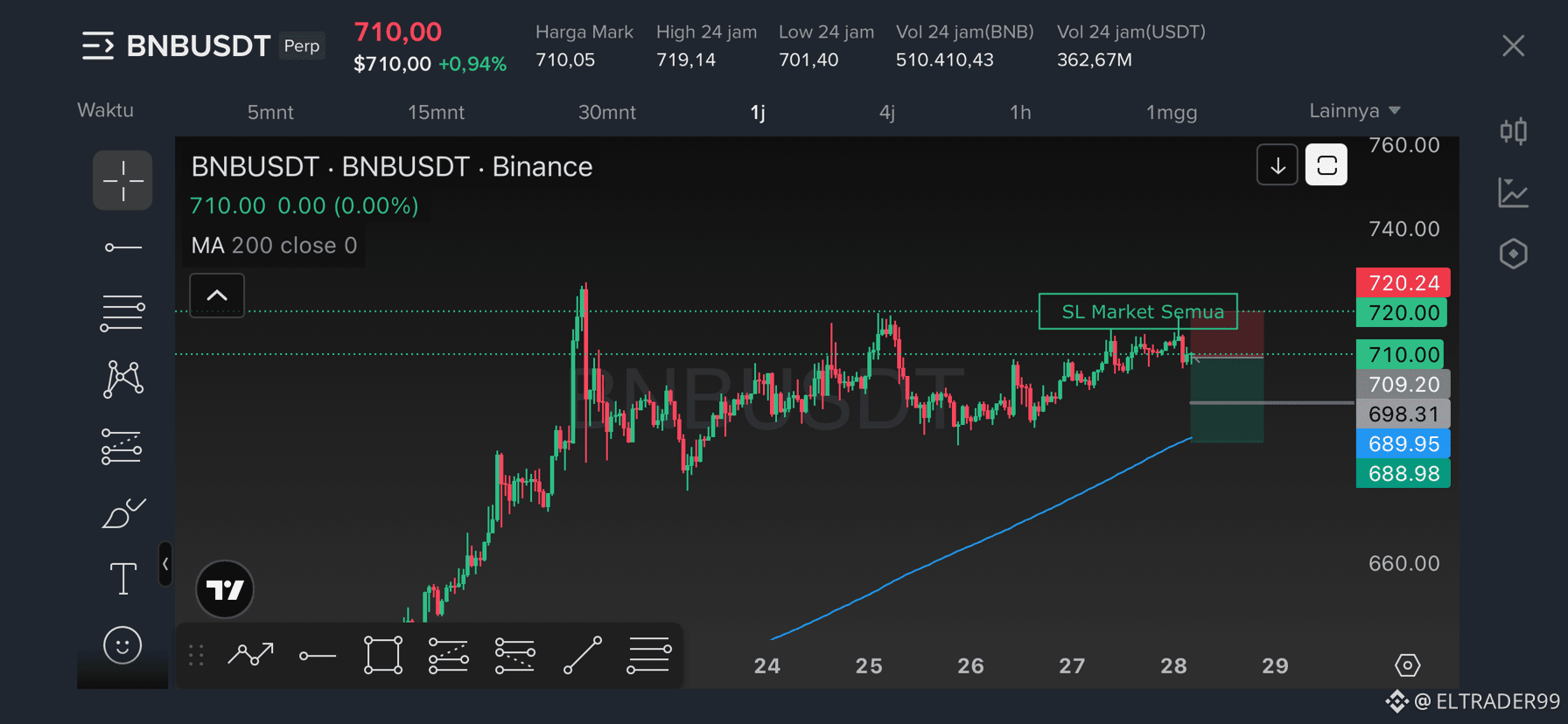Switch to 5mnt timeframe
1568x724 pixels.
270,112
